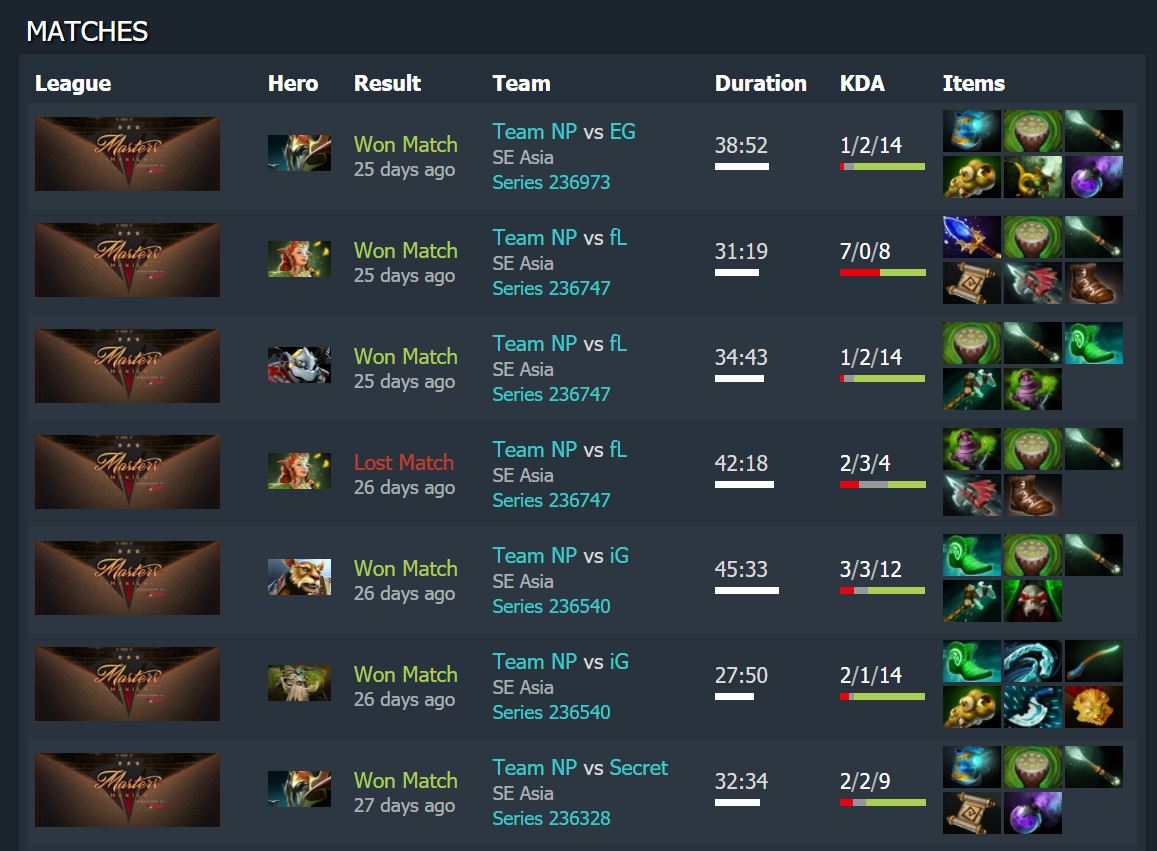Screen dimensions: 1157x851
Task: Click the KDA bar under 7/0/8
Action: pos(883,273)
